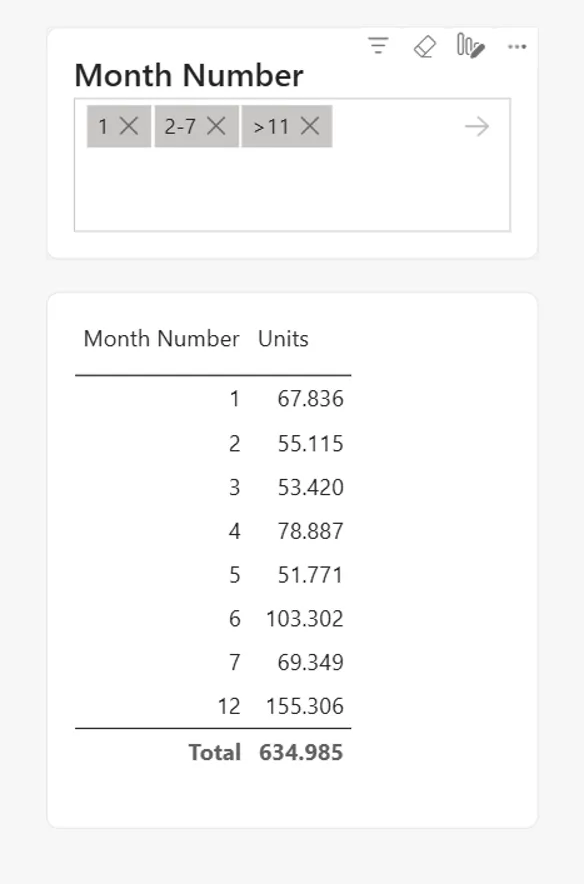Select the Month Number slicer title
The image size is (584, 884).
(x=189, y=75)
